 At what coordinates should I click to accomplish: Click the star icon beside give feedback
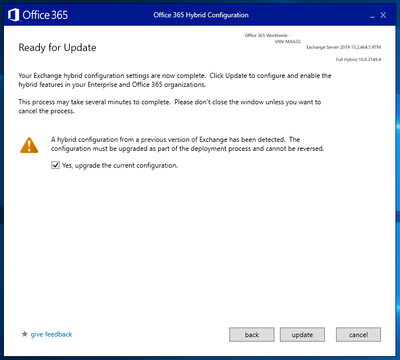click(24, 334)
